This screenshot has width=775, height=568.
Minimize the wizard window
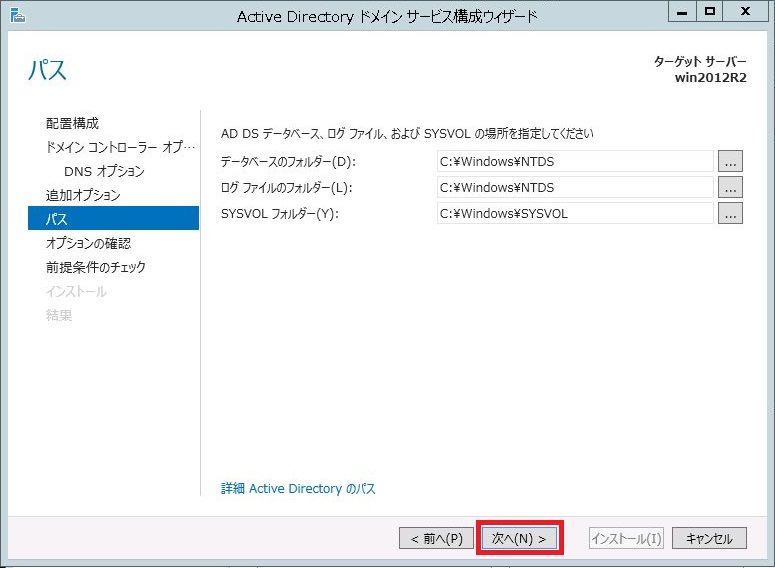click(x=682, y=11)
